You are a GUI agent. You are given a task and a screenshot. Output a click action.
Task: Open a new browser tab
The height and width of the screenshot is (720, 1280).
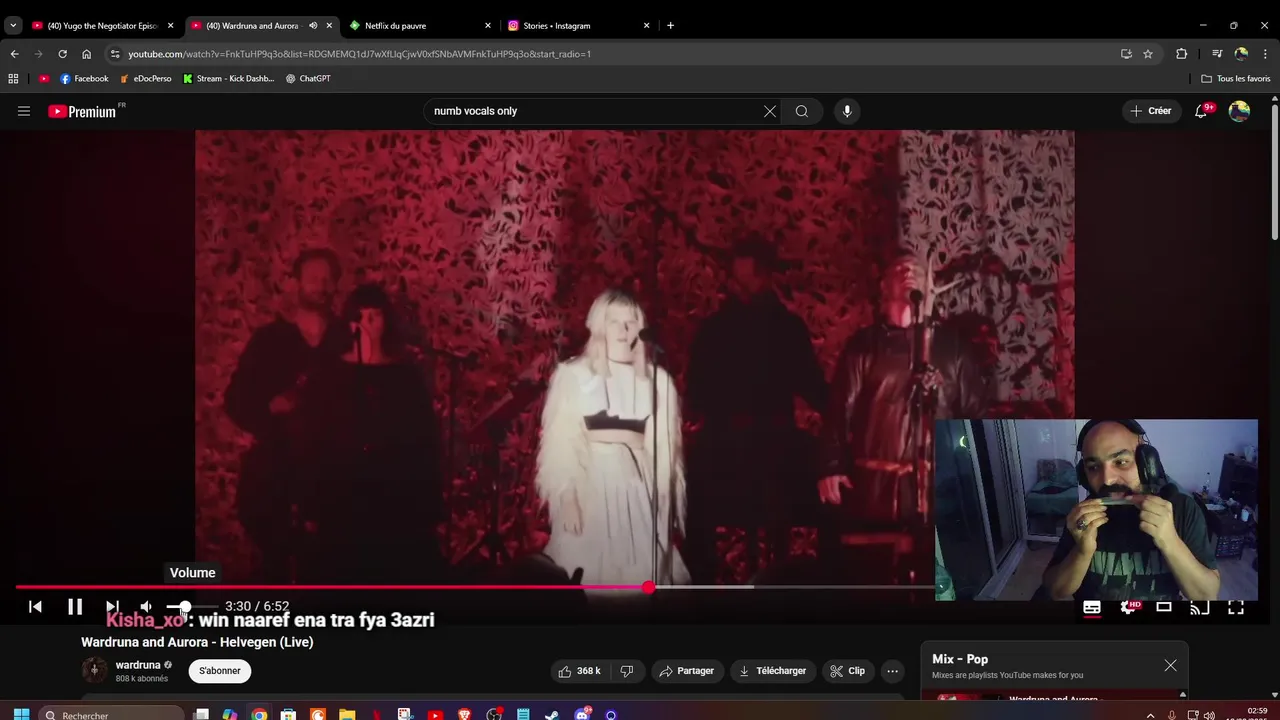click(x=670, y=25)
